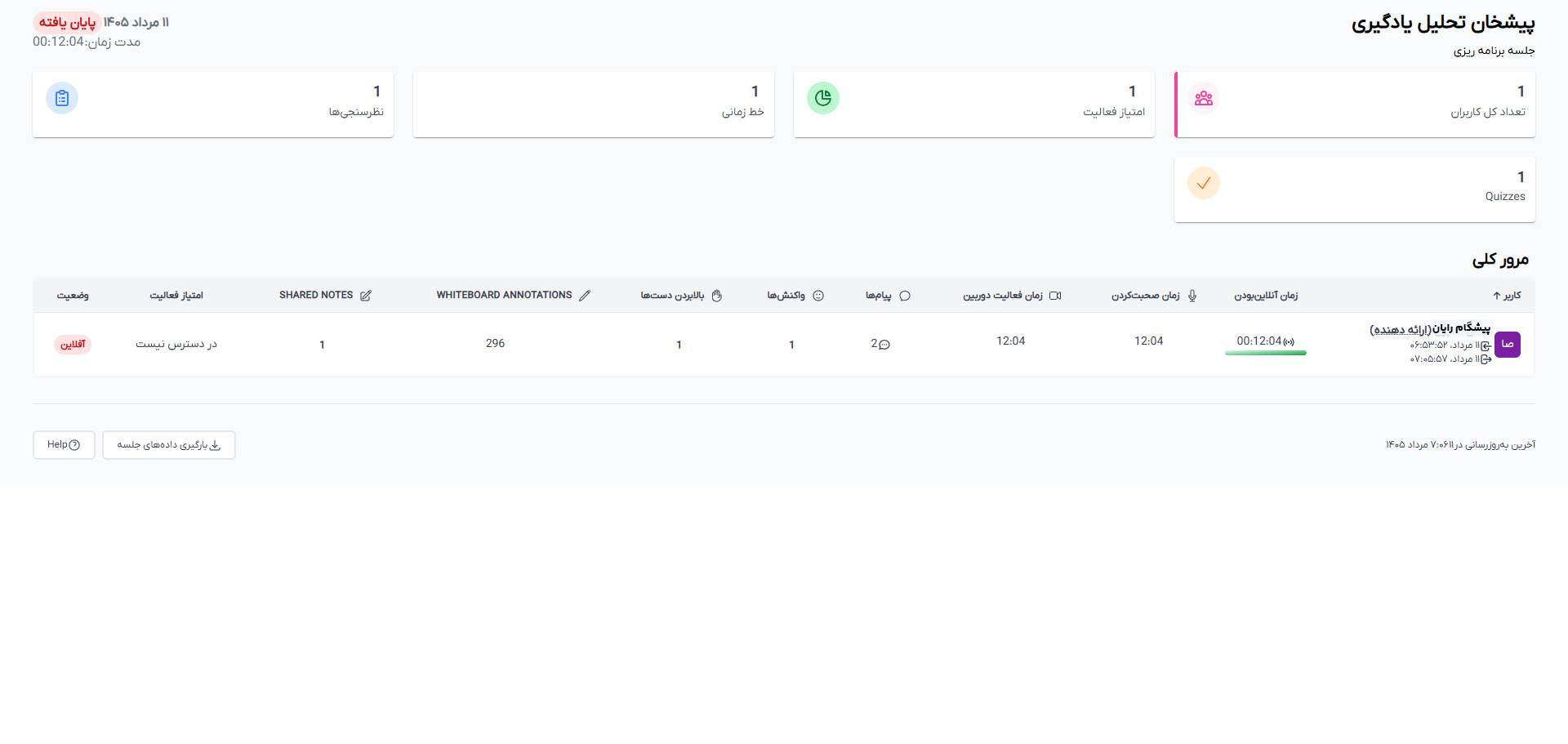1568x744 pixels.
Task: Click the Shared Notes column header
Action: coord(325,296)
